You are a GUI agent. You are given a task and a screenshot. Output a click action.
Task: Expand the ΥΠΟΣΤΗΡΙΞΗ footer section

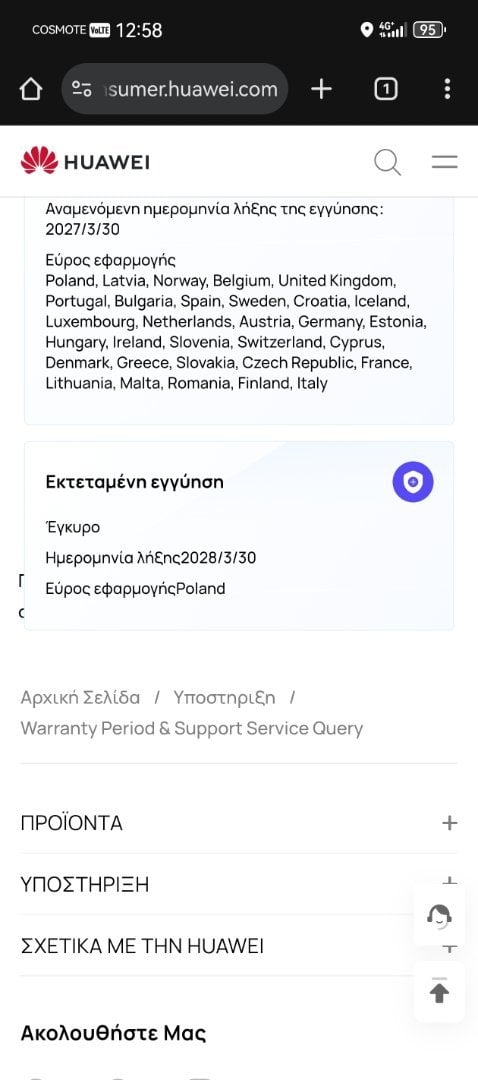point(239,884)
